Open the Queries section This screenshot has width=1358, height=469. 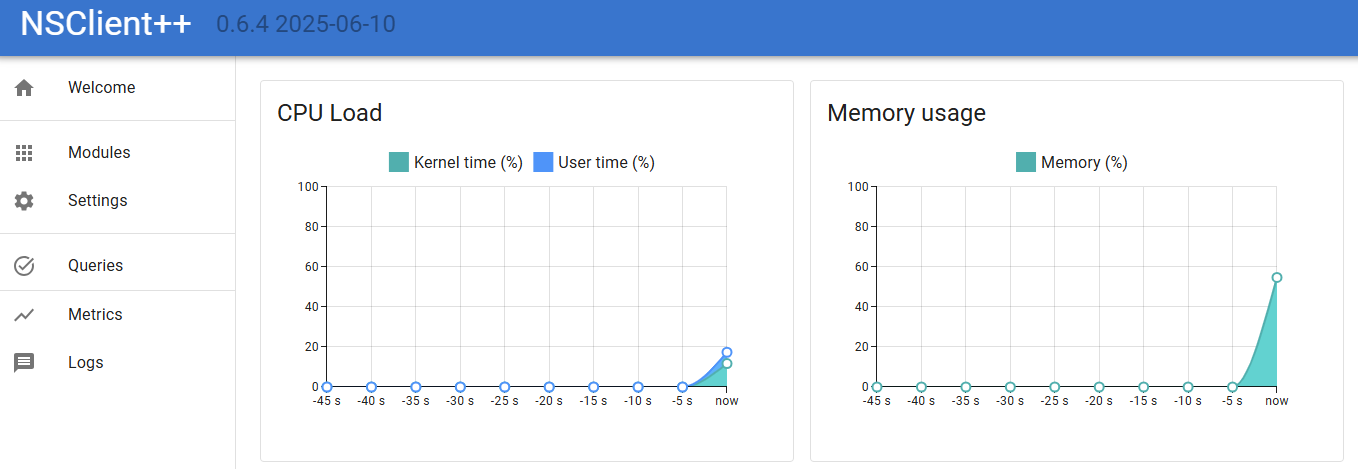118,266
